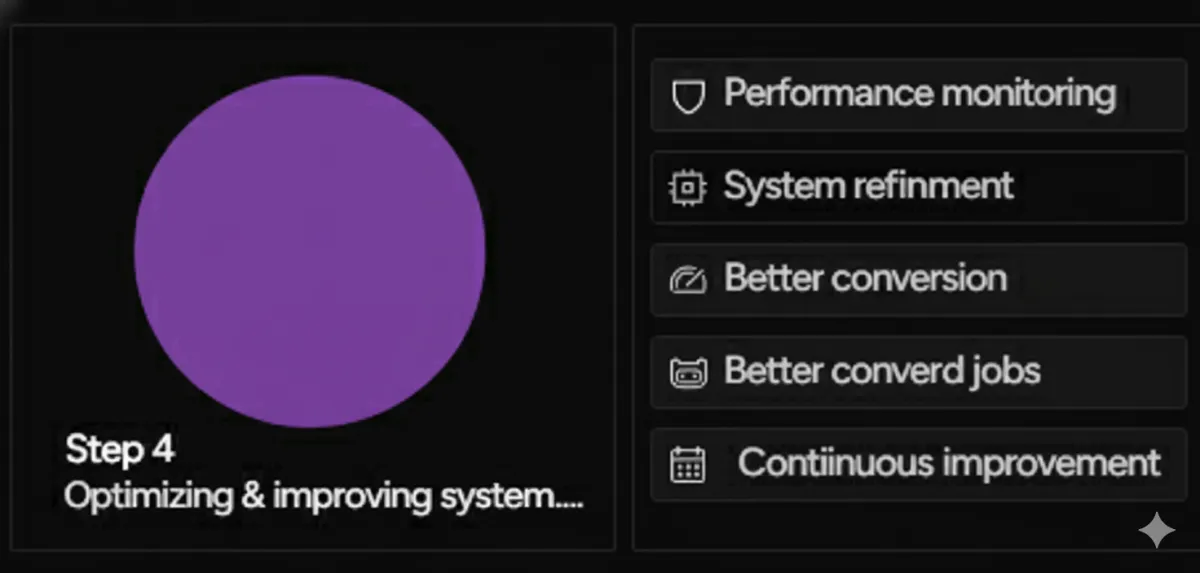Pick the Contiinuous improvement entry
This screenshot has height=573, width=1200.
[918, 464]
